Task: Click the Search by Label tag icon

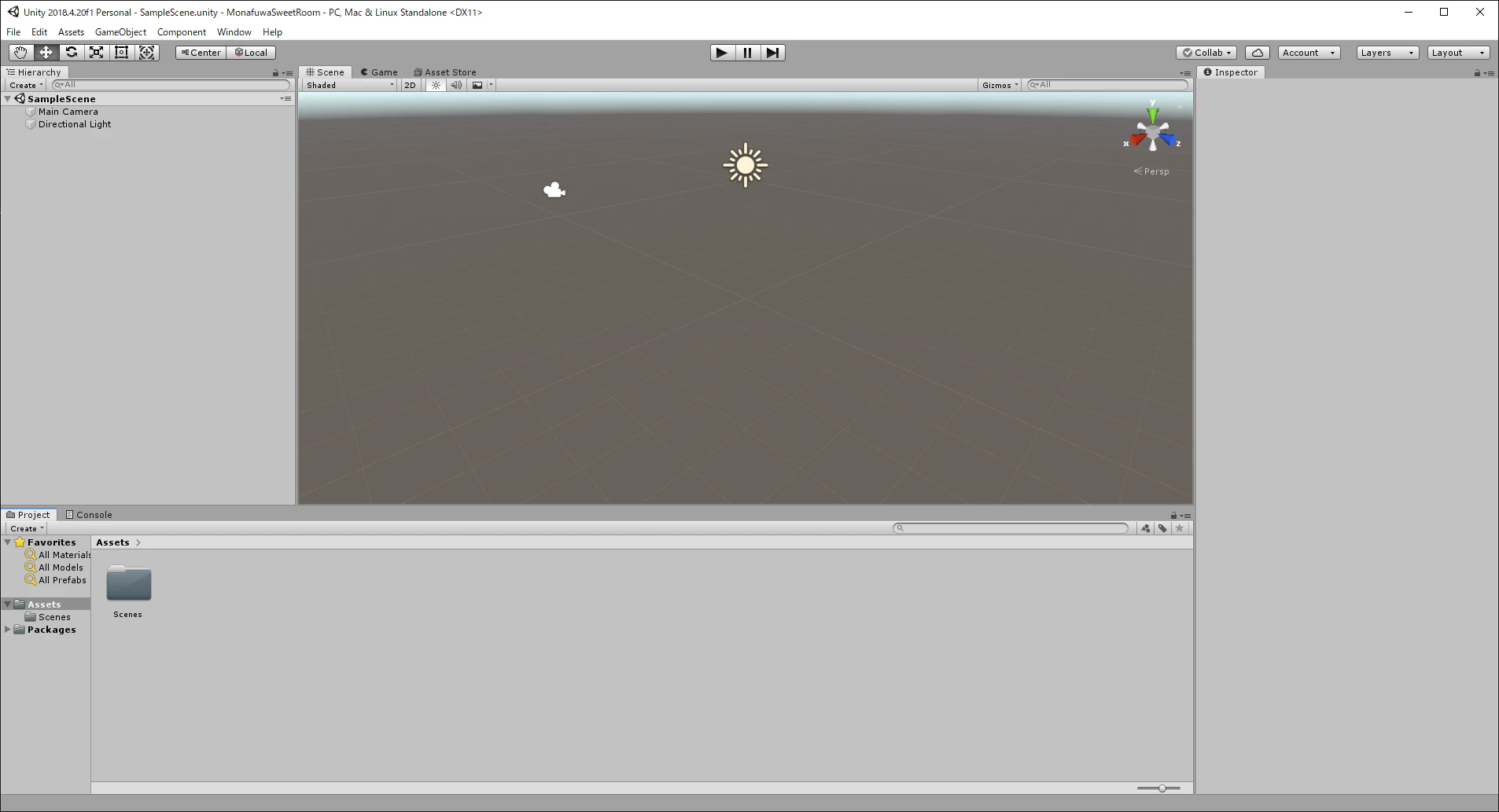Action: point(1162,528)
